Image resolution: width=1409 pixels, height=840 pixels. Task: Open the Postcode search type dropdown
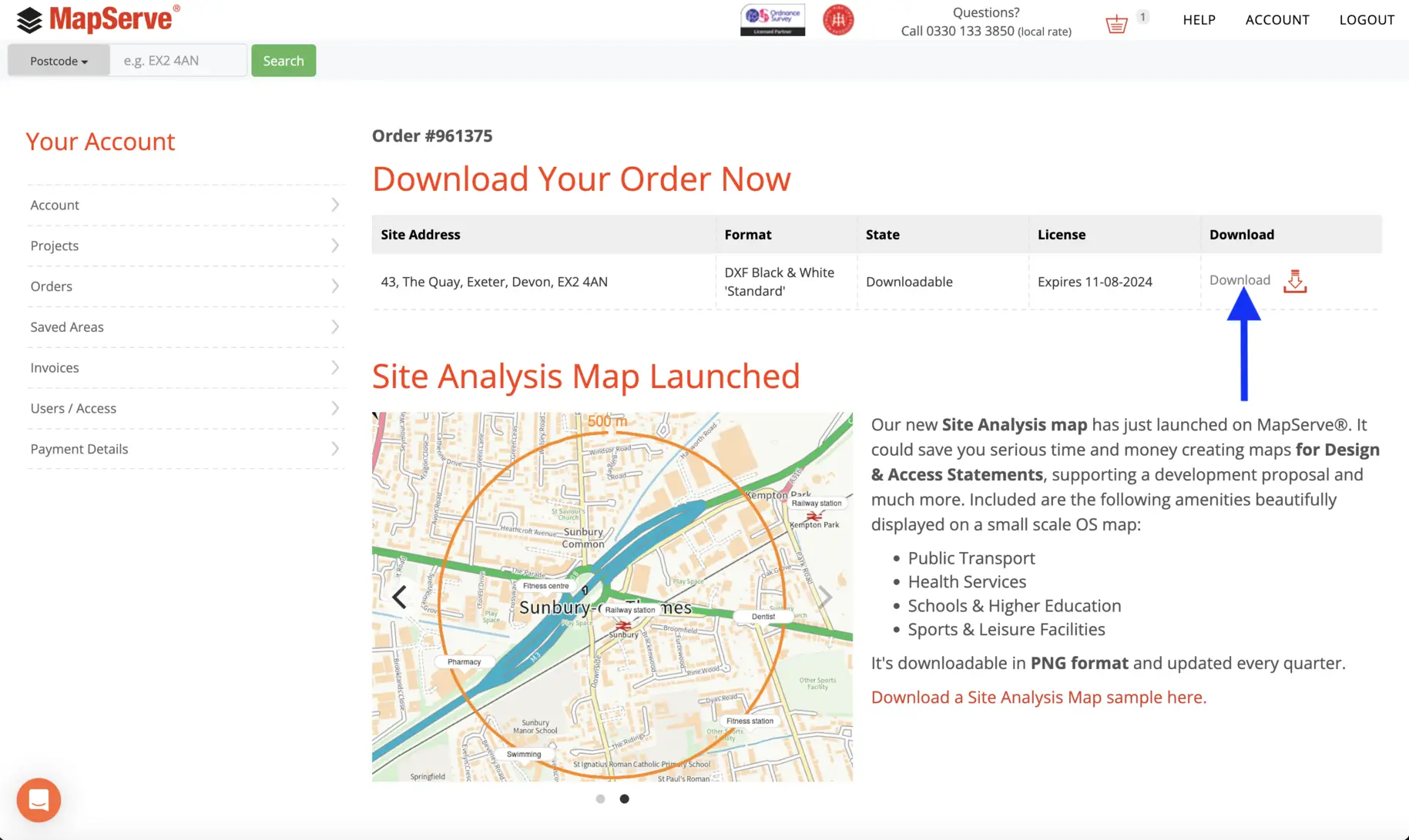coord(59,61)
